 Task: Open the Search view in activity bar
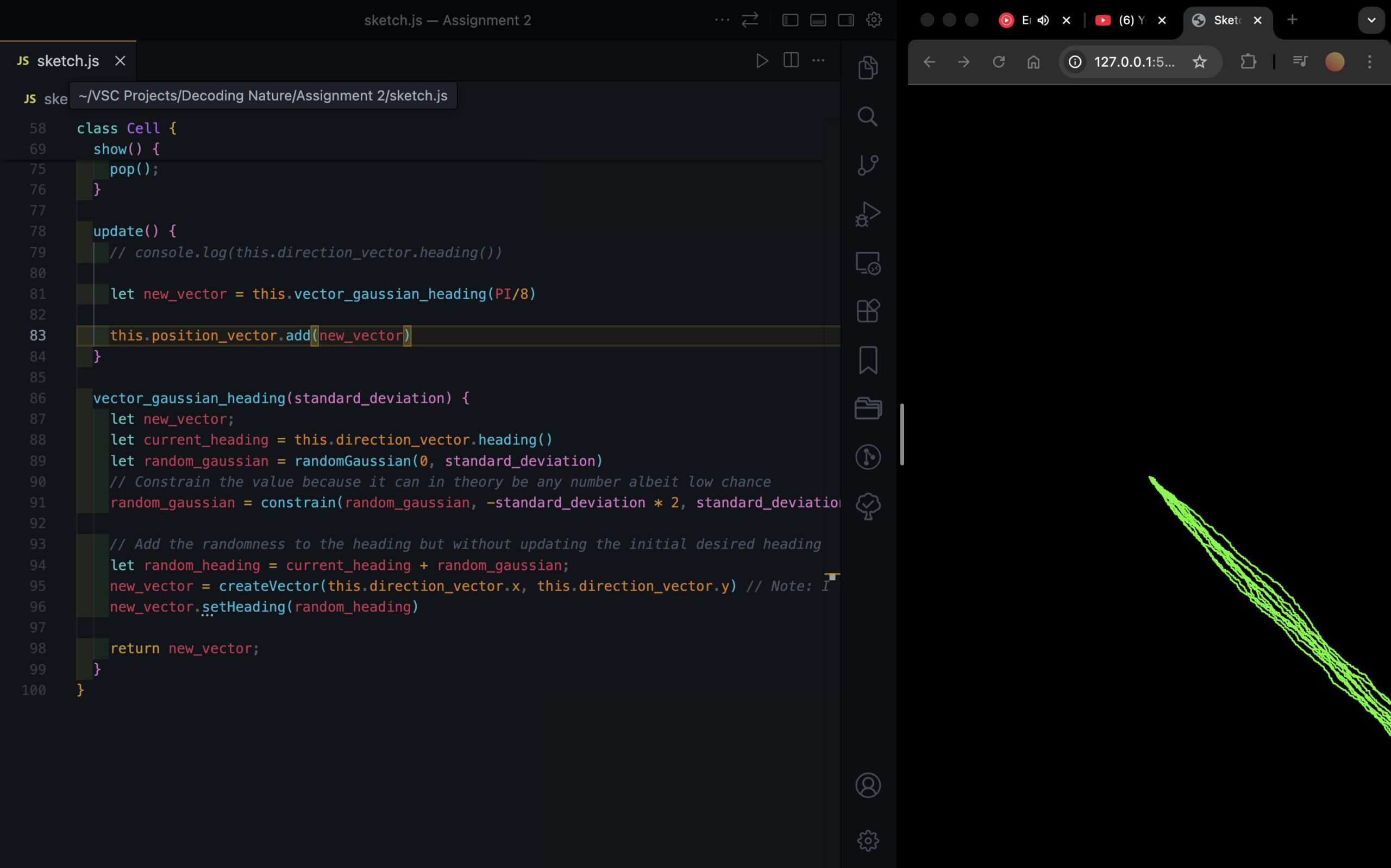[867, 117]
